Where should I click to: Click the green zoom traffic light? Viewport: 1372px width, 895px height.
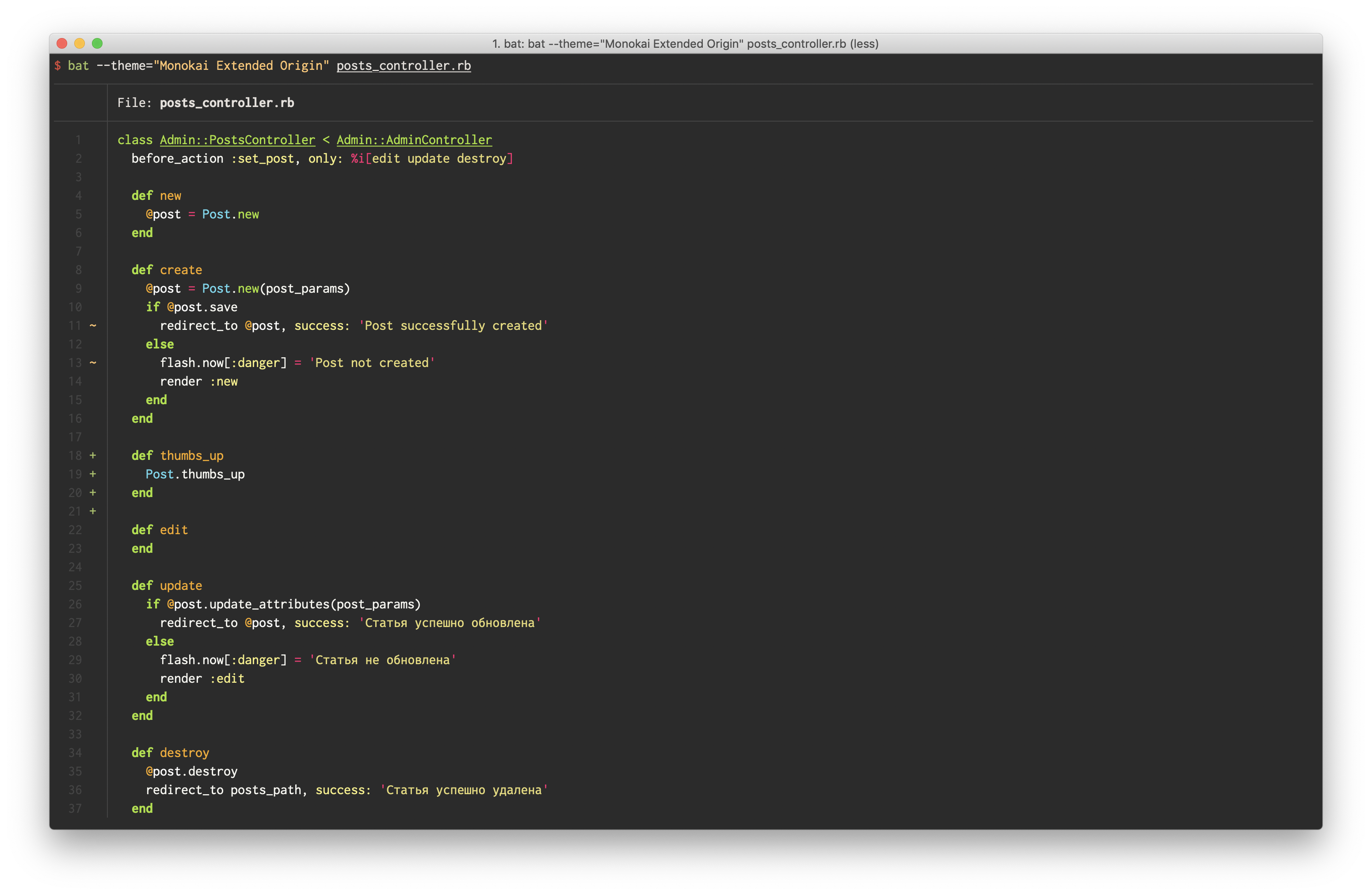[x=97, y=43]
